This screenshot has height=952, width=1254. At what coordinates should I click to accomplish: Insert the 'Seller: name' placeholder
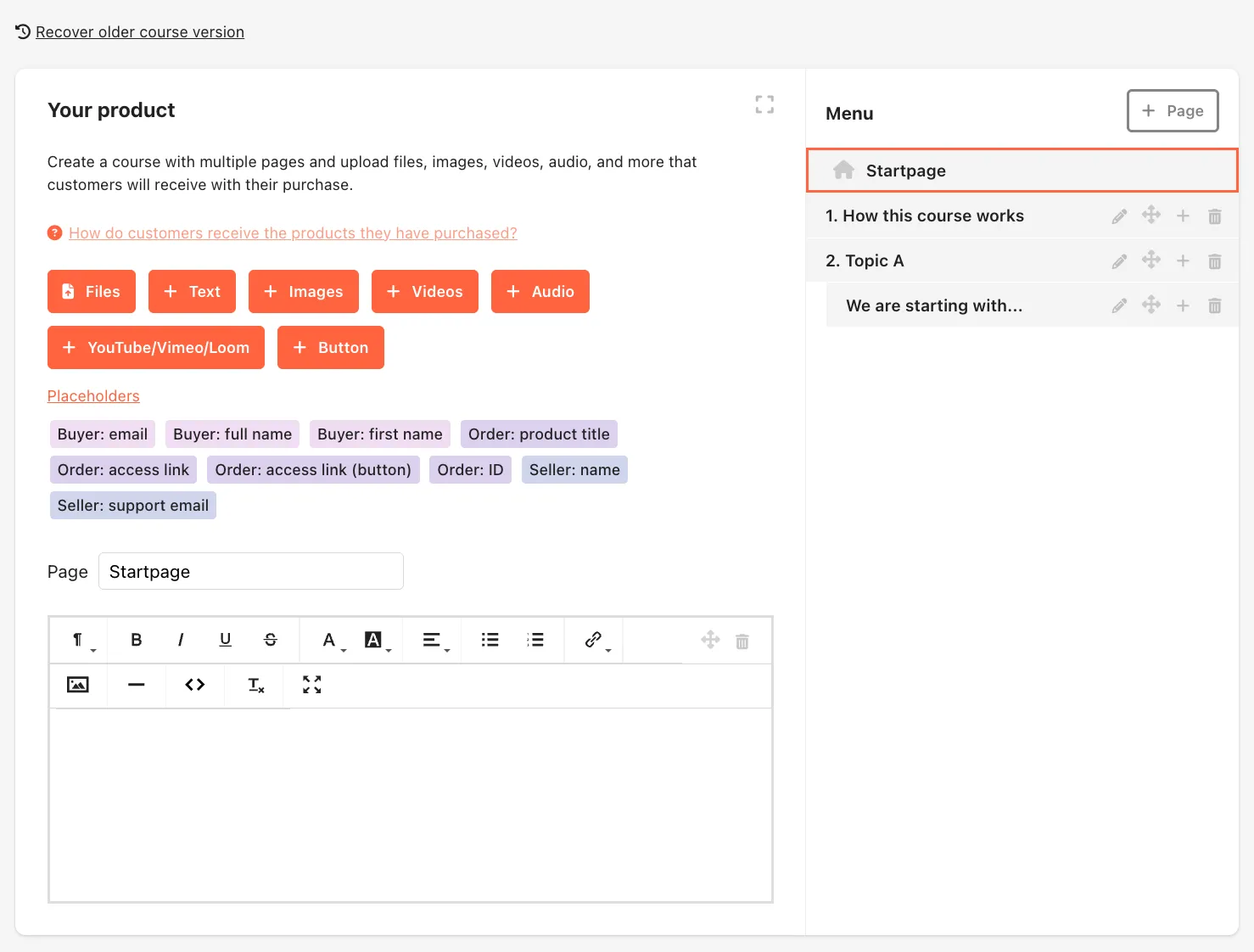pyautogui.click(x=574, y=470)
